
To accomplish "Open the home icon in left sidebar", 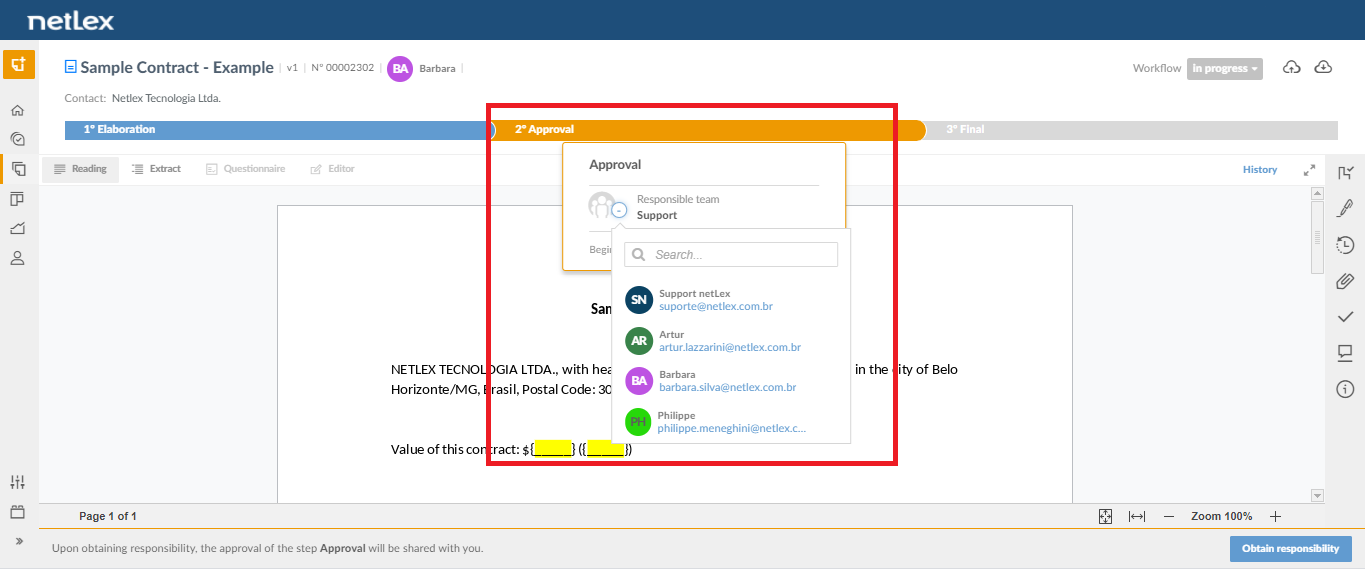I will click(x=17, y=110).
